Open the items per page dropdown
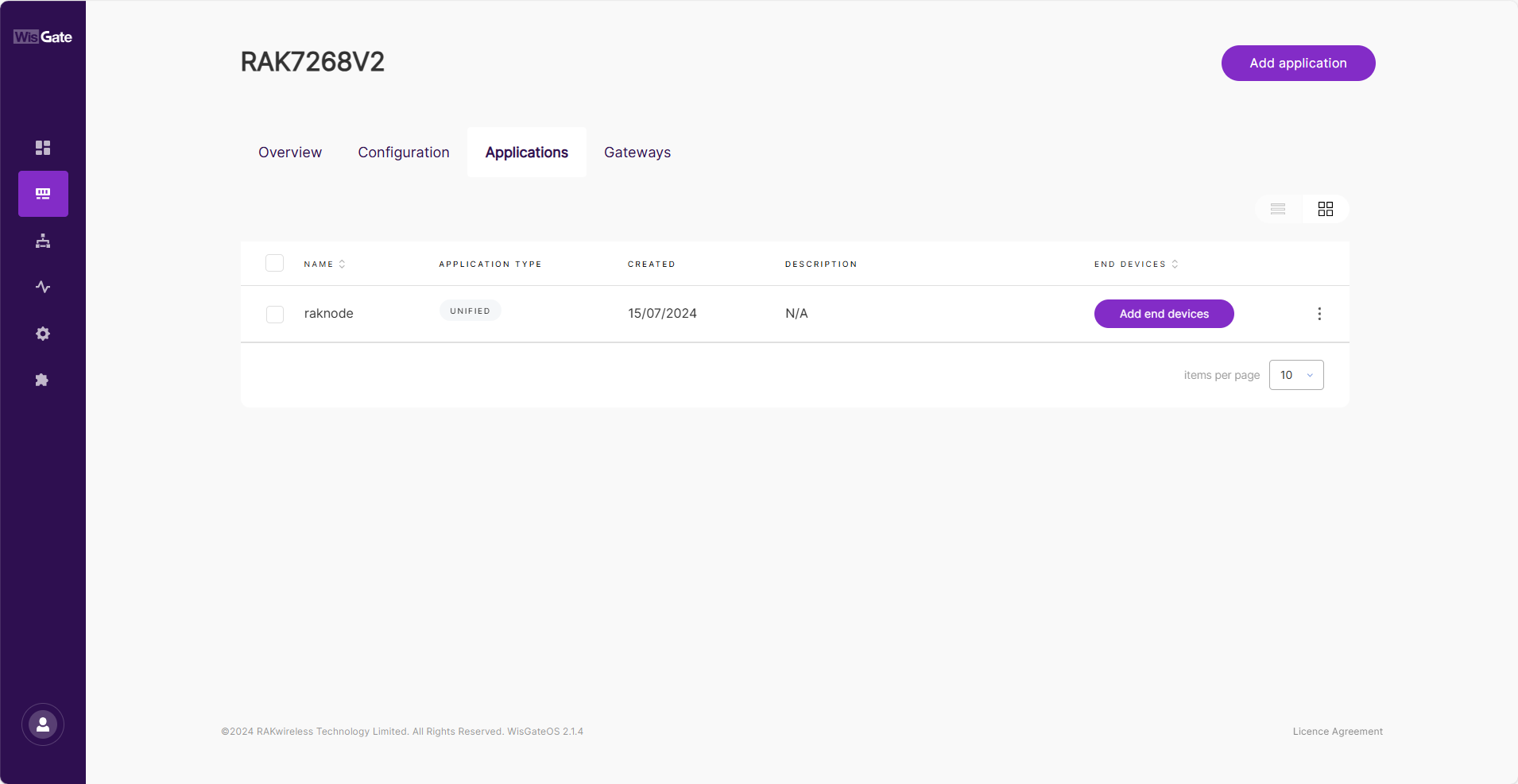 click(1296, 375)
